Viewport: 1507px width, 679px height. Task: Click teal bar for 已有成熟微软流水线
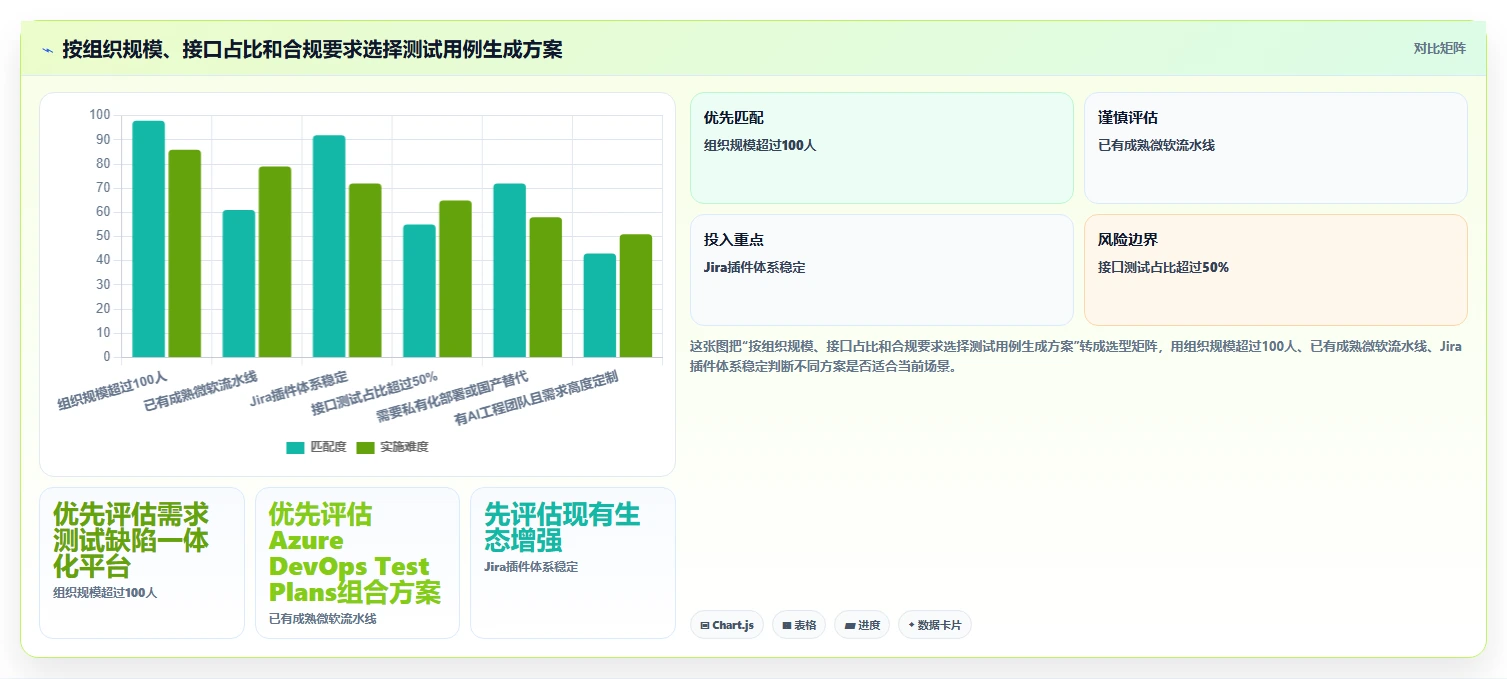click(239, 283)
